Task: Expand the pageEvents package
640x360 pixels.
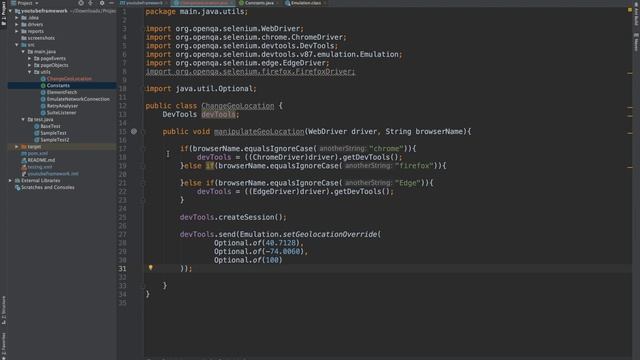Action: coord(30,58)
